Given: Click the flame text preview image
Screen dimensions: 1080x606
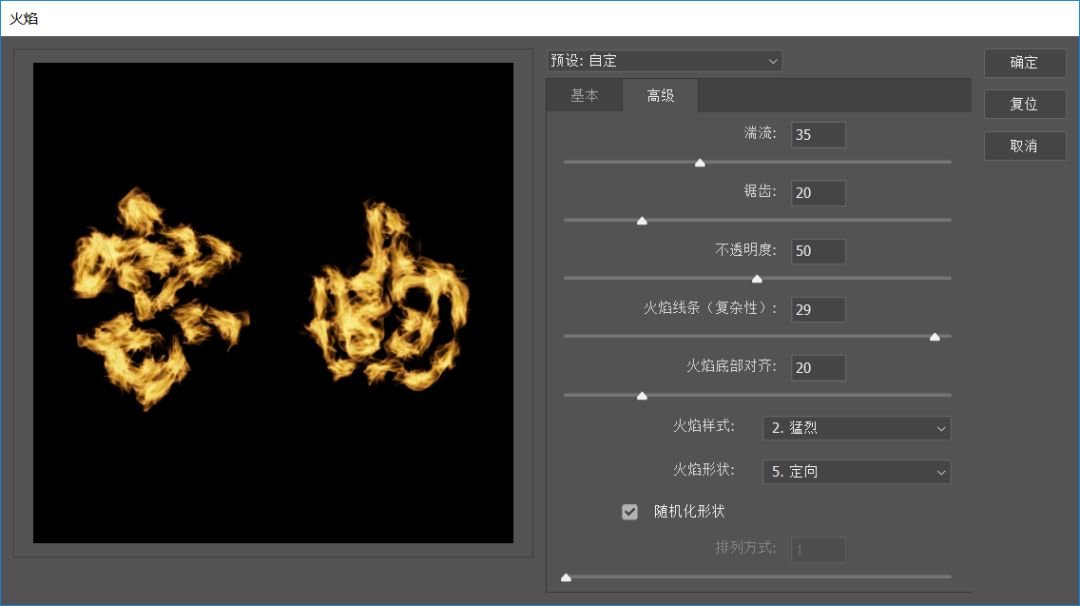Looking at the screenshot, I should point(273,303).
